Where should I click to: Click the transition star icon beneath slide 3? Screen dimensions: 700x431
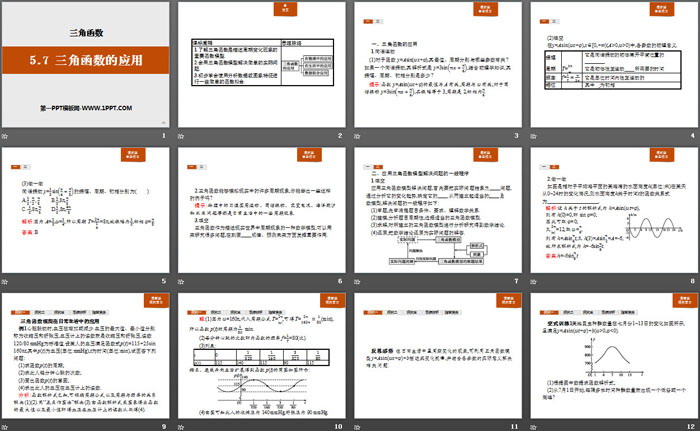coord(357,136)
